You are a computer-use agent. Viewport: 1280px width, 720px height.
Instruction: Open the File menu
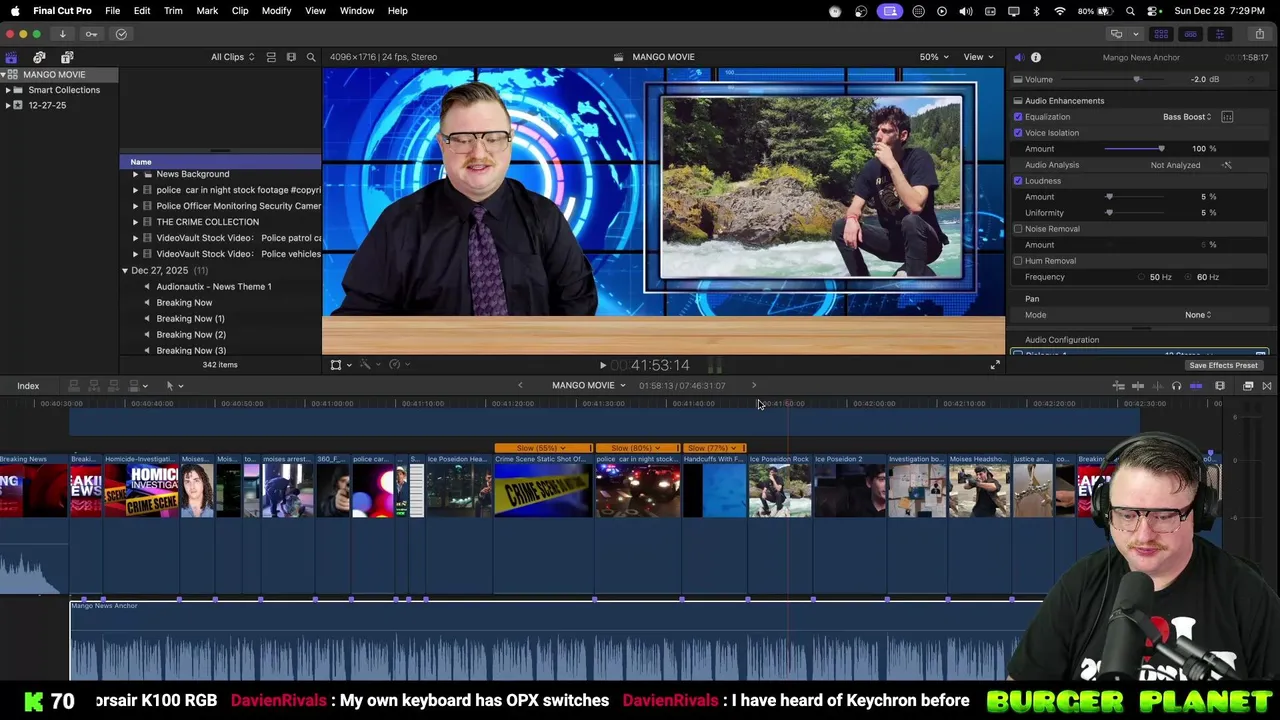click(113, 11)
